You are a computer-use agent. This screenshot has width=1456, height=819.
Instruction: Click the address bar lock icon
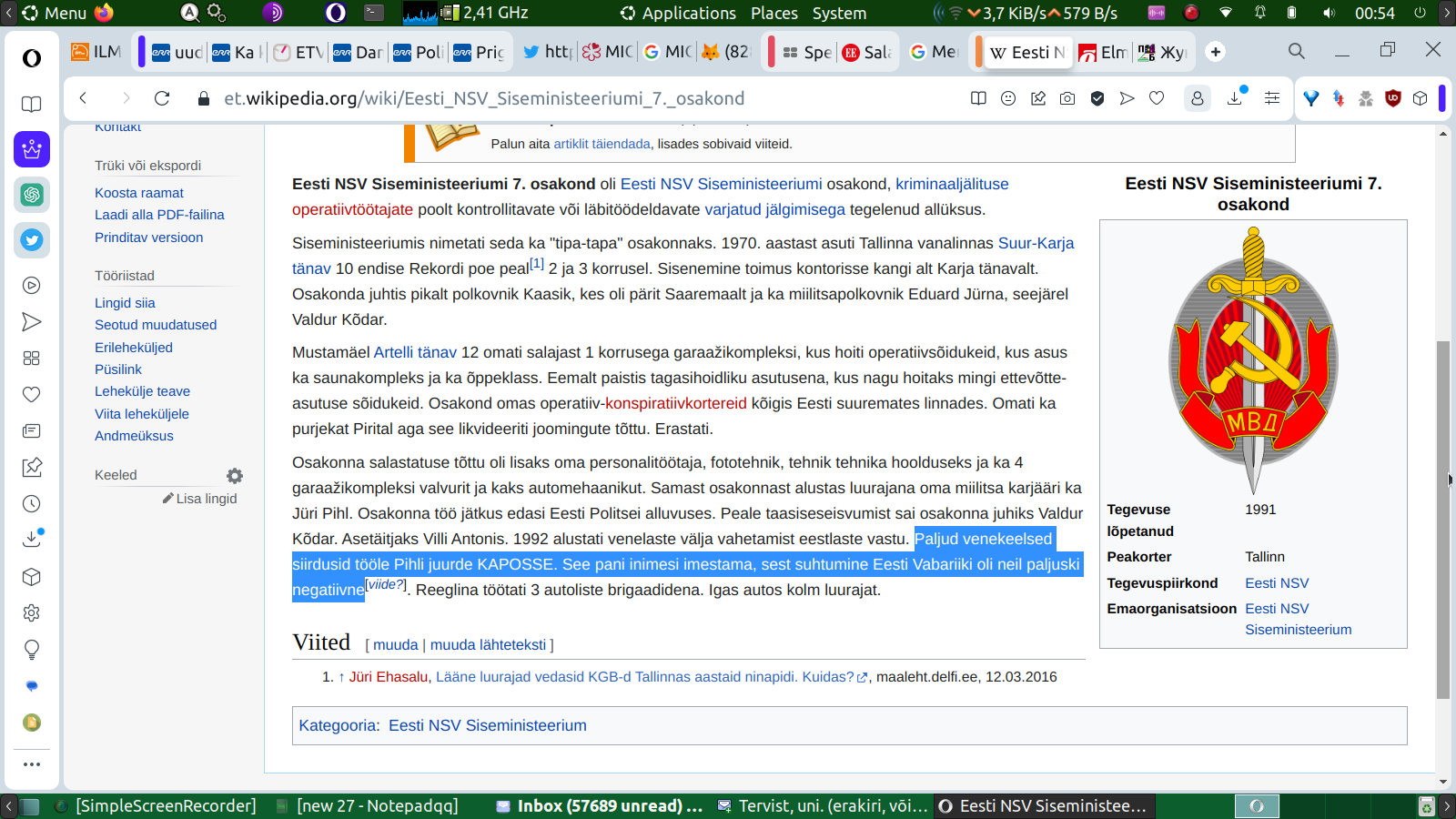204,98
